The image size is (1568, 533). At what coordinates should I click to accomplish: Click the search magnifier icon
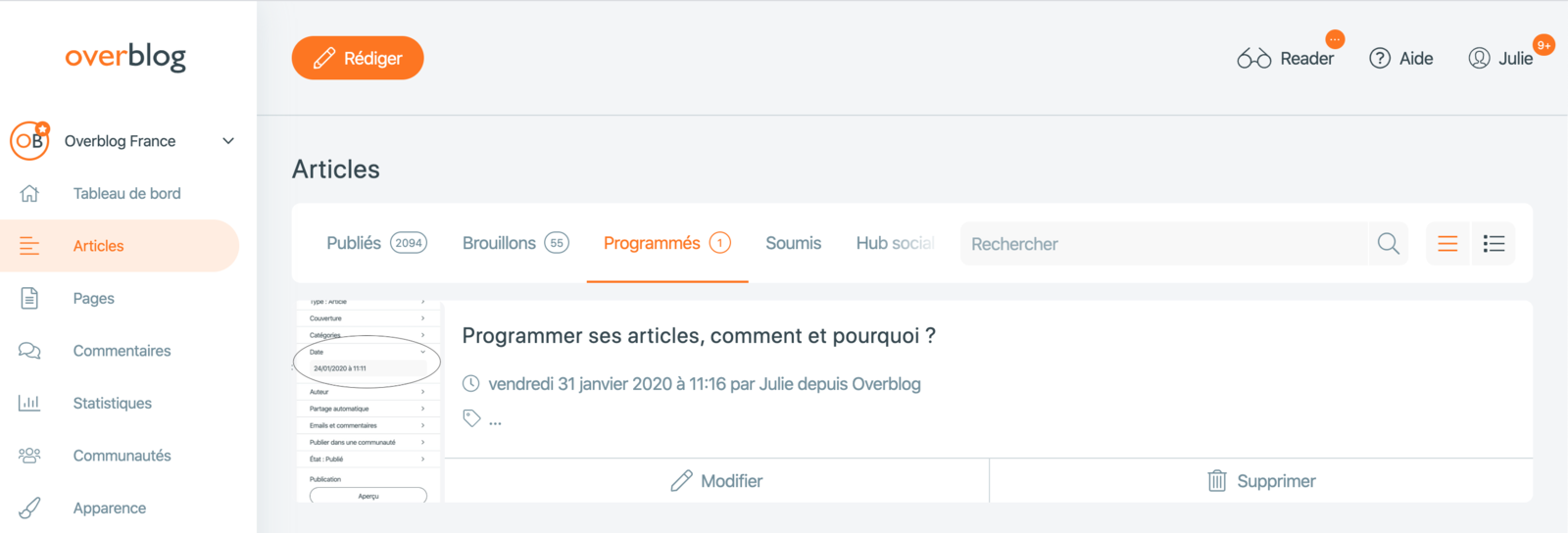[x=1388, y=243]
